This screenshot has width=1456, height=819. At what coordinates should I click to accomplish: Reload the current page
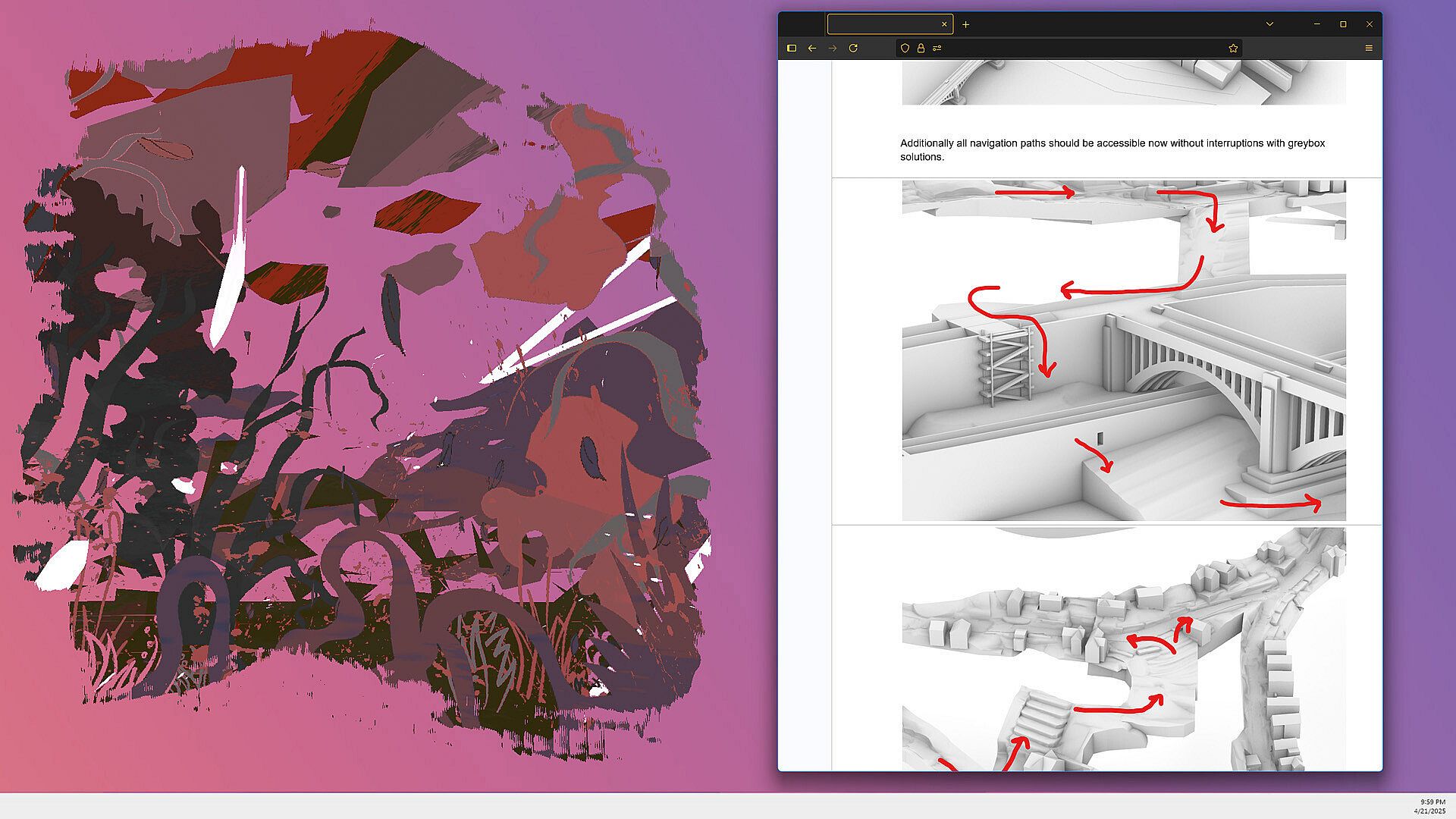tap(853, 48)
